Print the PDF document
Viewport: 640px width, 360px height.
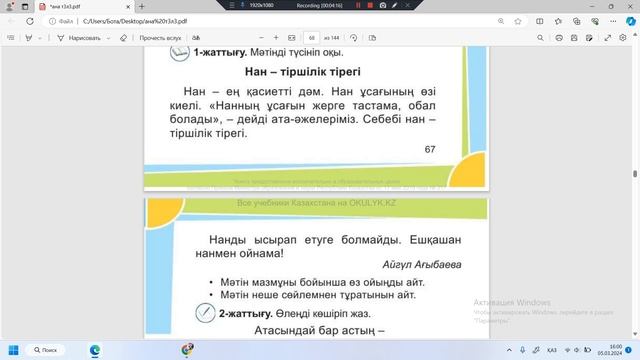559,38
